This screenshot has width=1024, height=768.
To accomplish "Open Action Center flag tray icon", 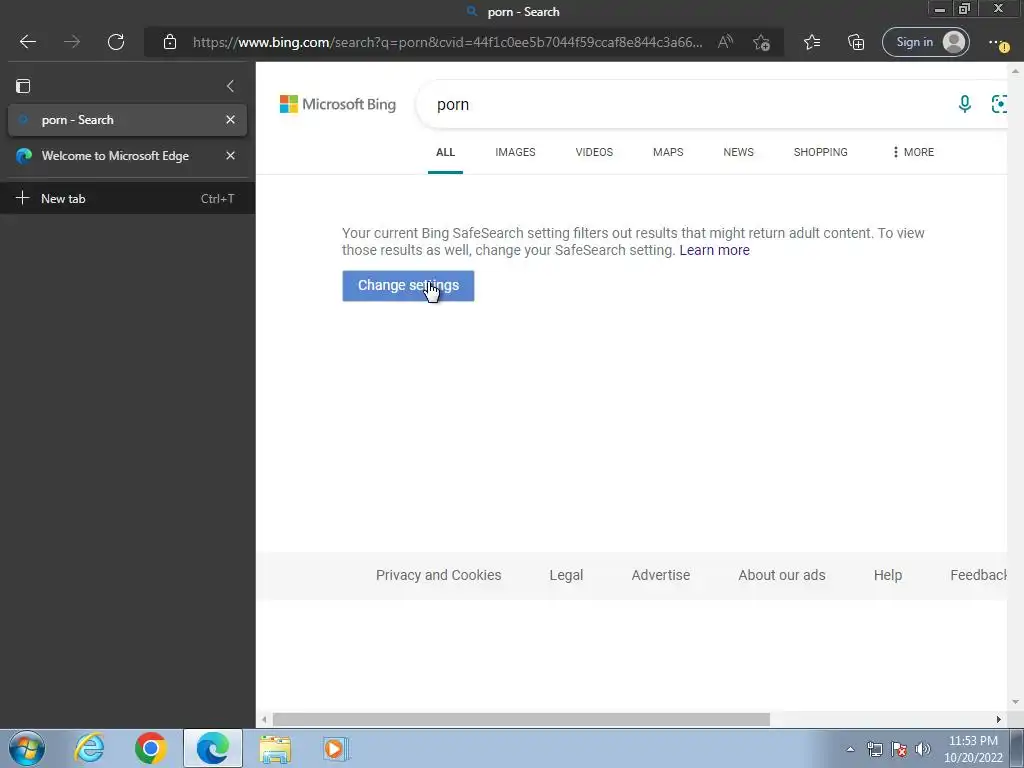I will 899,749.
